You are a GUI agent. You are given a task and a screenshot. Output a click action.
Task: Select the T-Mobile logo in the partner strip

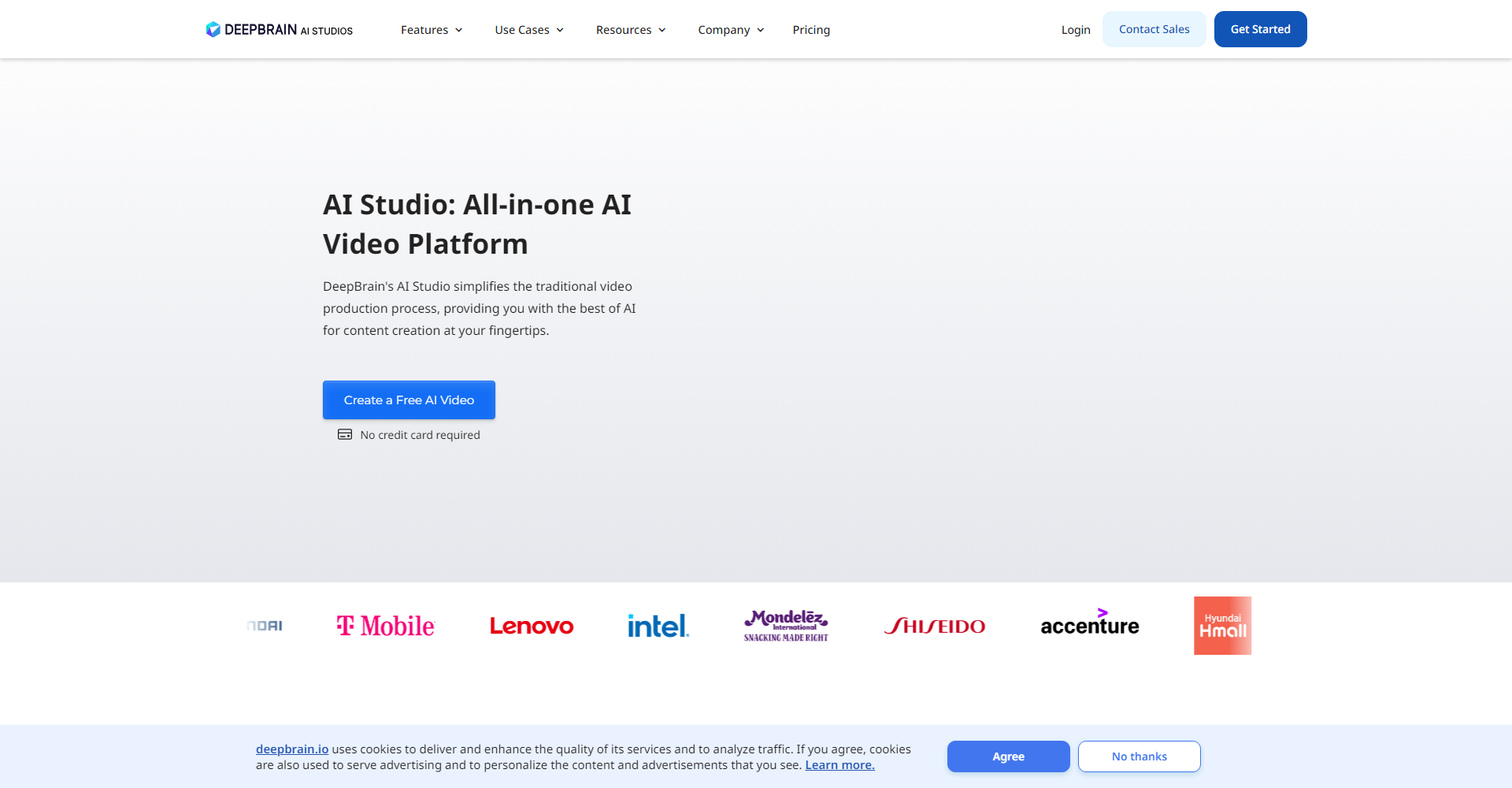tap(384, 626)
